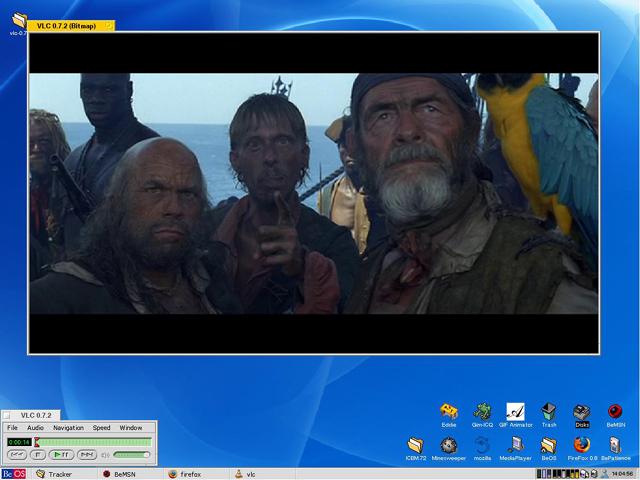This screenshot has width=640, height=480.
Task: Open the BeOS logo menu in the Deskbar
Action: point(14,474)
